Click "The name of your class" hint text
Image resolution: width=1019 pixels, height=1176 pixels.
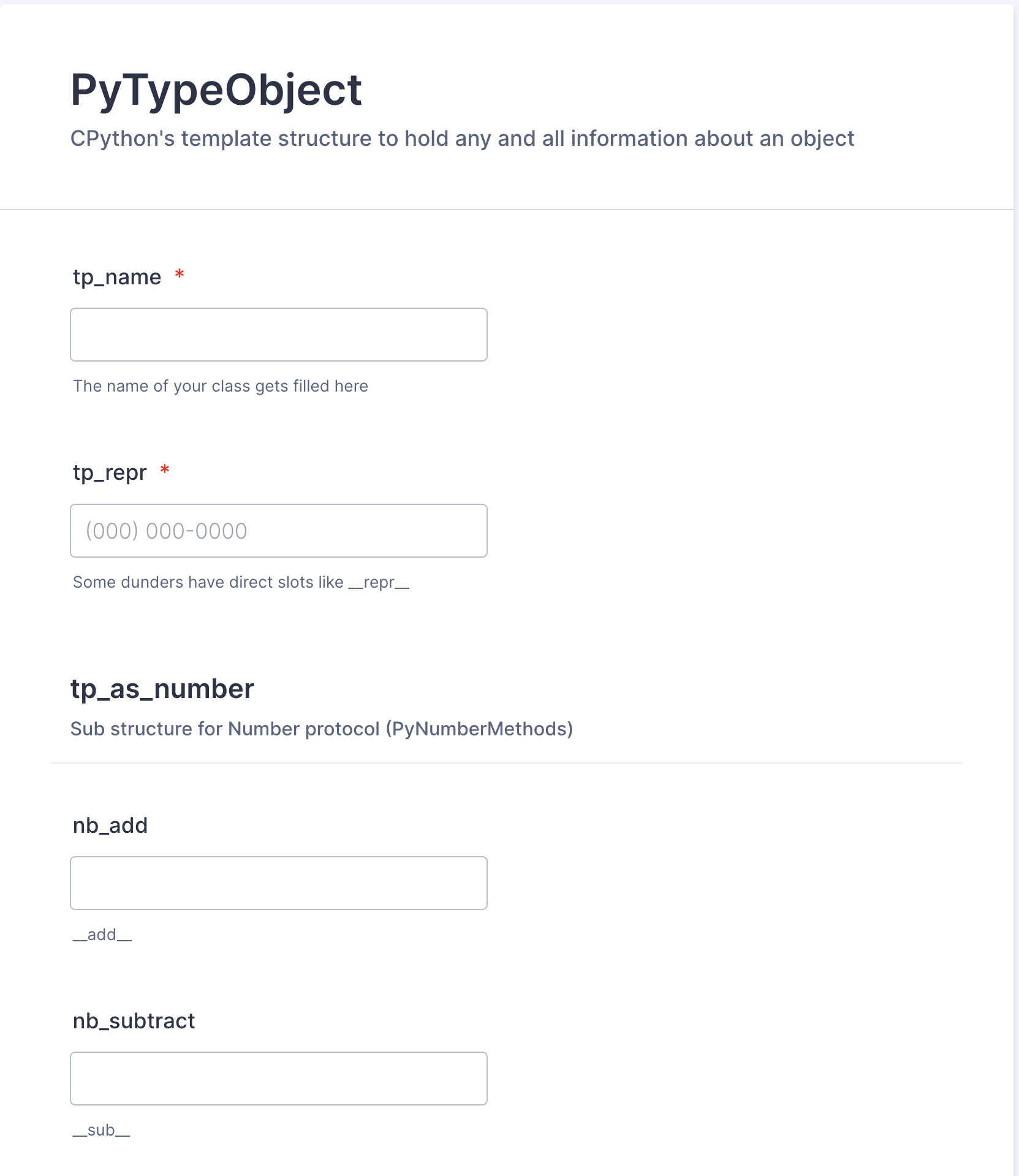point(221,386)
